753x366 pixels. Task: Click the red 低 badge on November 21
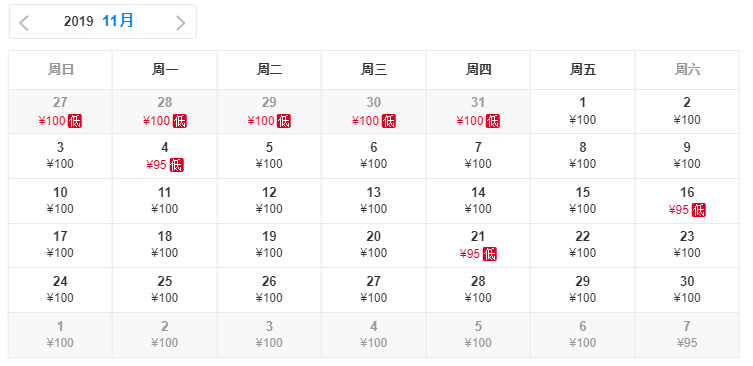coord(490,254)
